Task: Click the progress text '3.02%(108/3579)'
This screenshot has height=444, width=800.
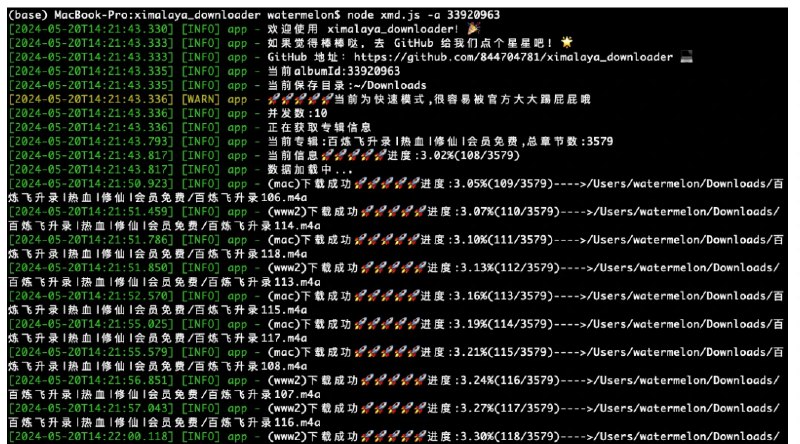Action: (469, 155)
